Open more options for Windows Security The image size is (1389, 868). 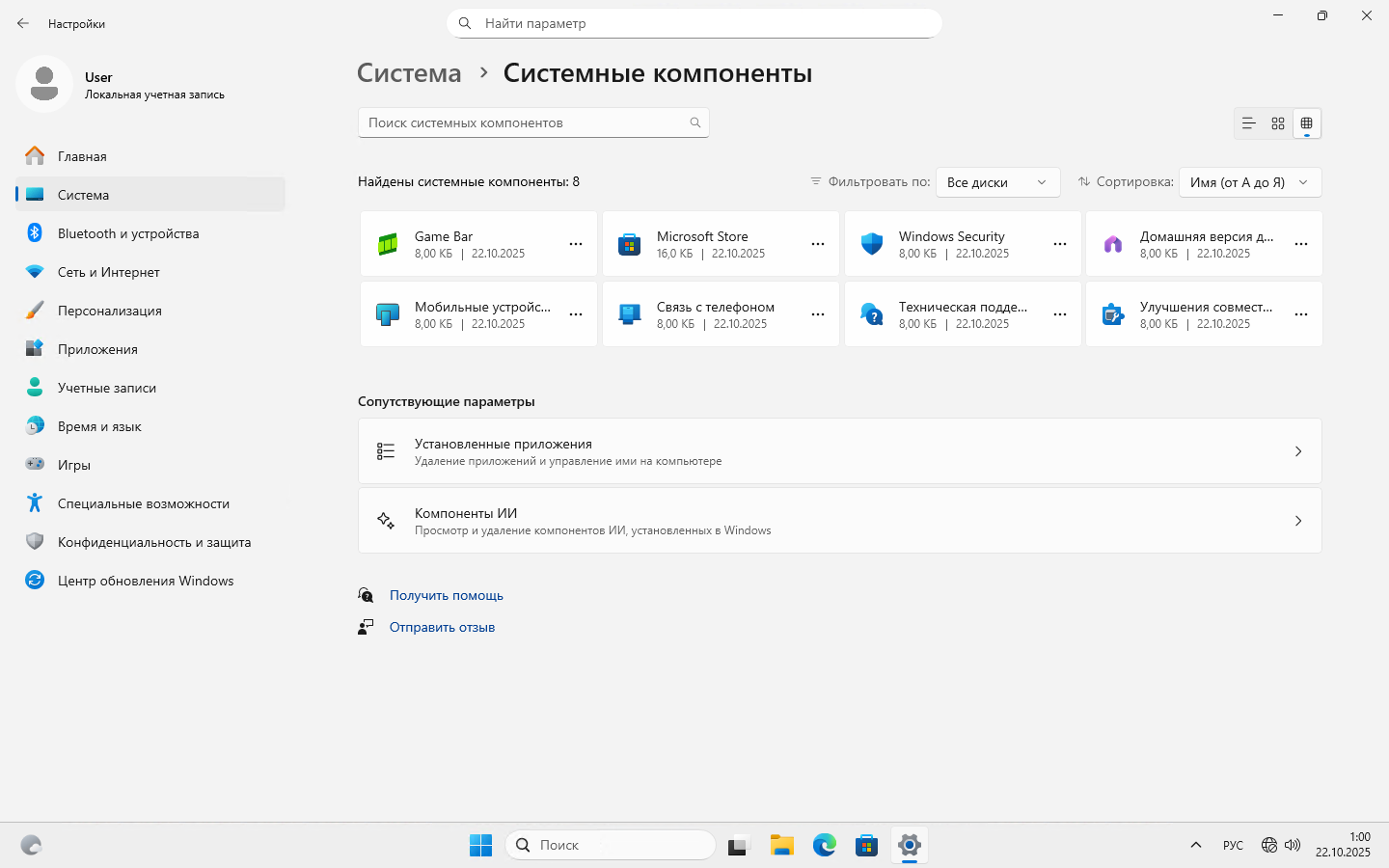pyautogui.click(x=1060, y=244)
